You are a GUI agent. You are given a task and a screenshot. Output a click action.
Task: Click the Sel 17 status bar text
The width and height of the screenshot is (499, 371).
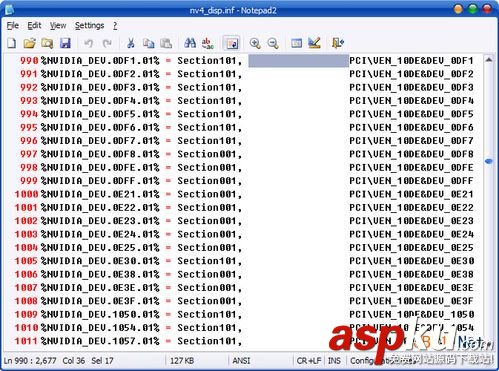click(102, 361)
